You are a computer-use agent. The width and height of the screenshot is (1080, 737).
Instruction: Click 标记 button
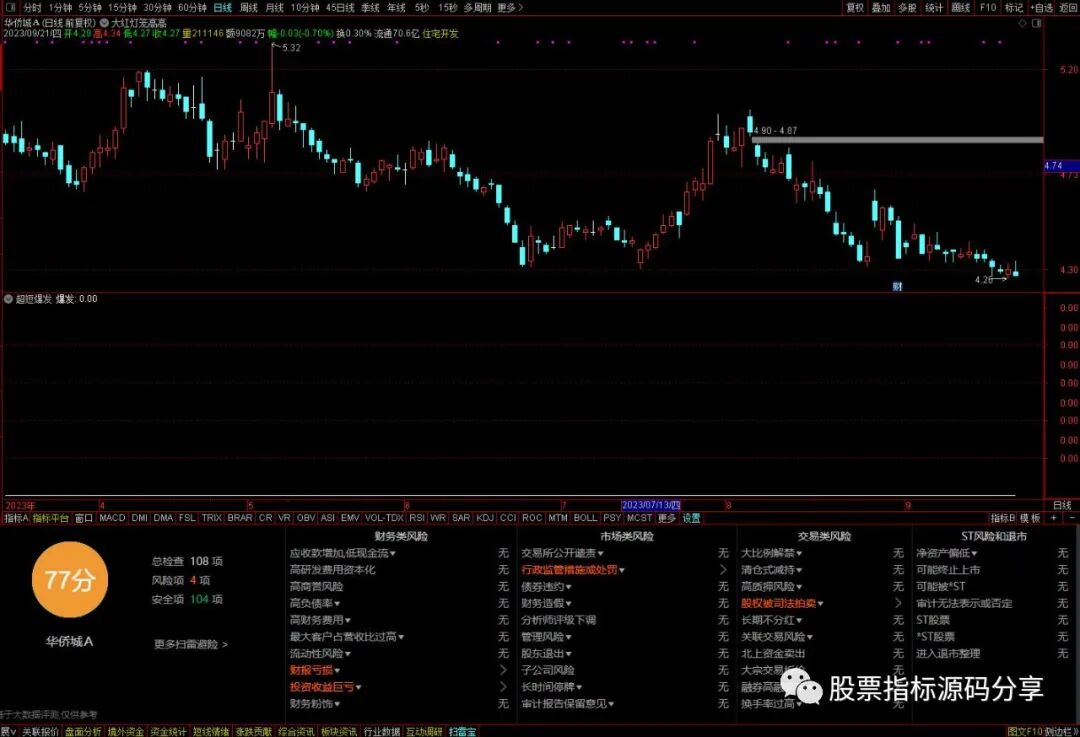(1014, 8)
